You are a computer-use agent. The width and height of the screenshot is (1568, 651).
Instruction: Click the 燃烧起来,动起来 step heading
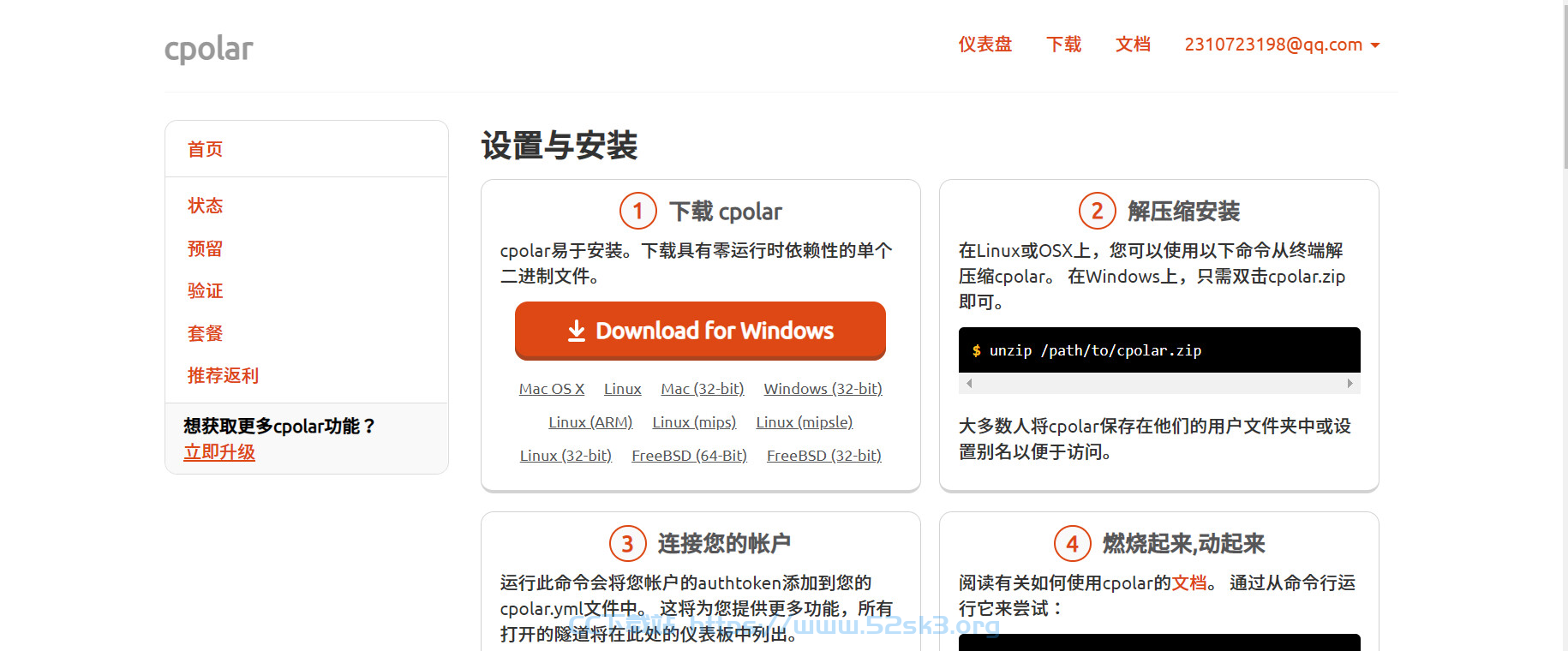pyautogui.click(x=1183, y=544)
